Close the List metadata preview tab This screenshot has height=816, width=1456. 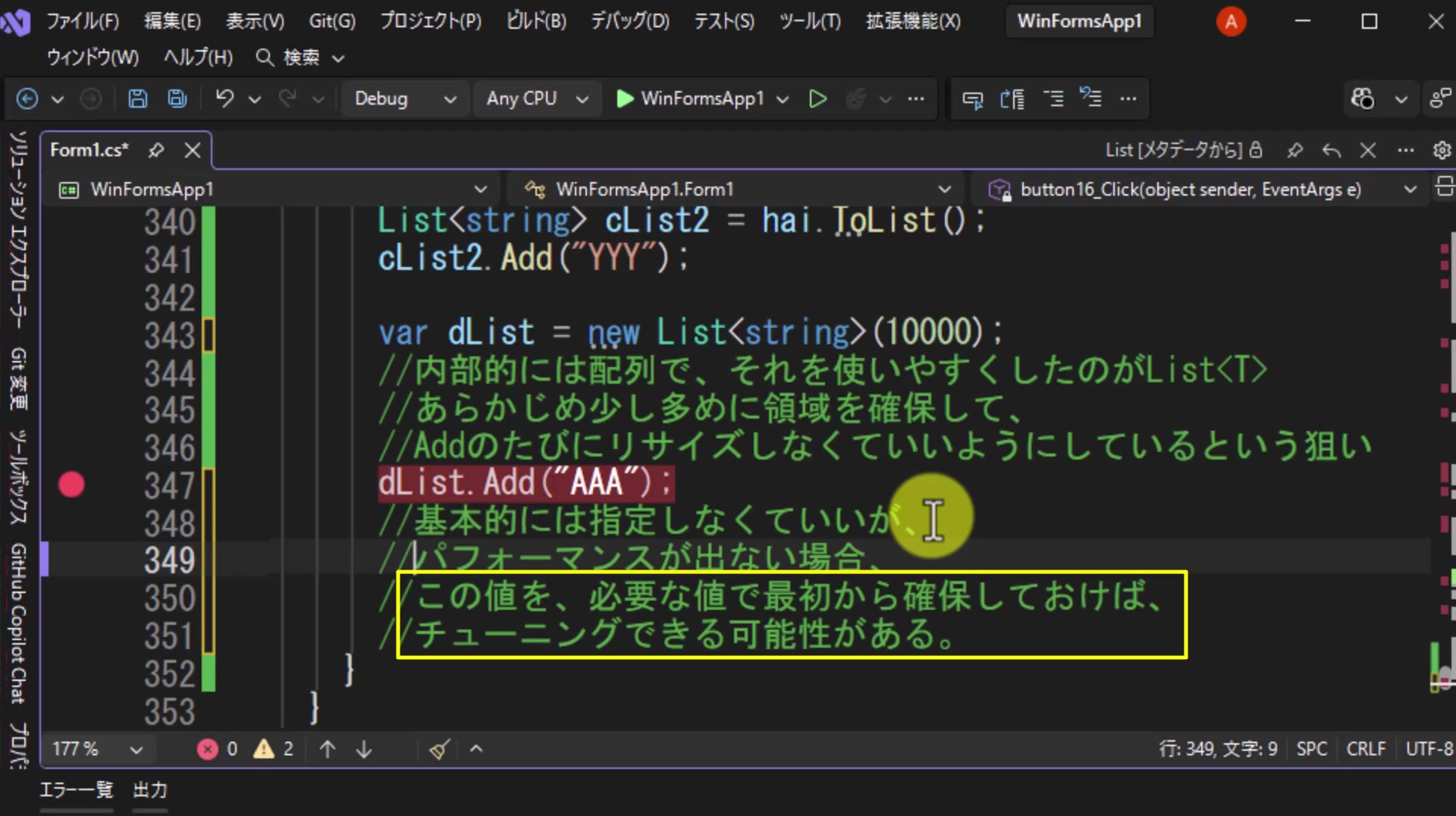click(x=1368, y=150)
